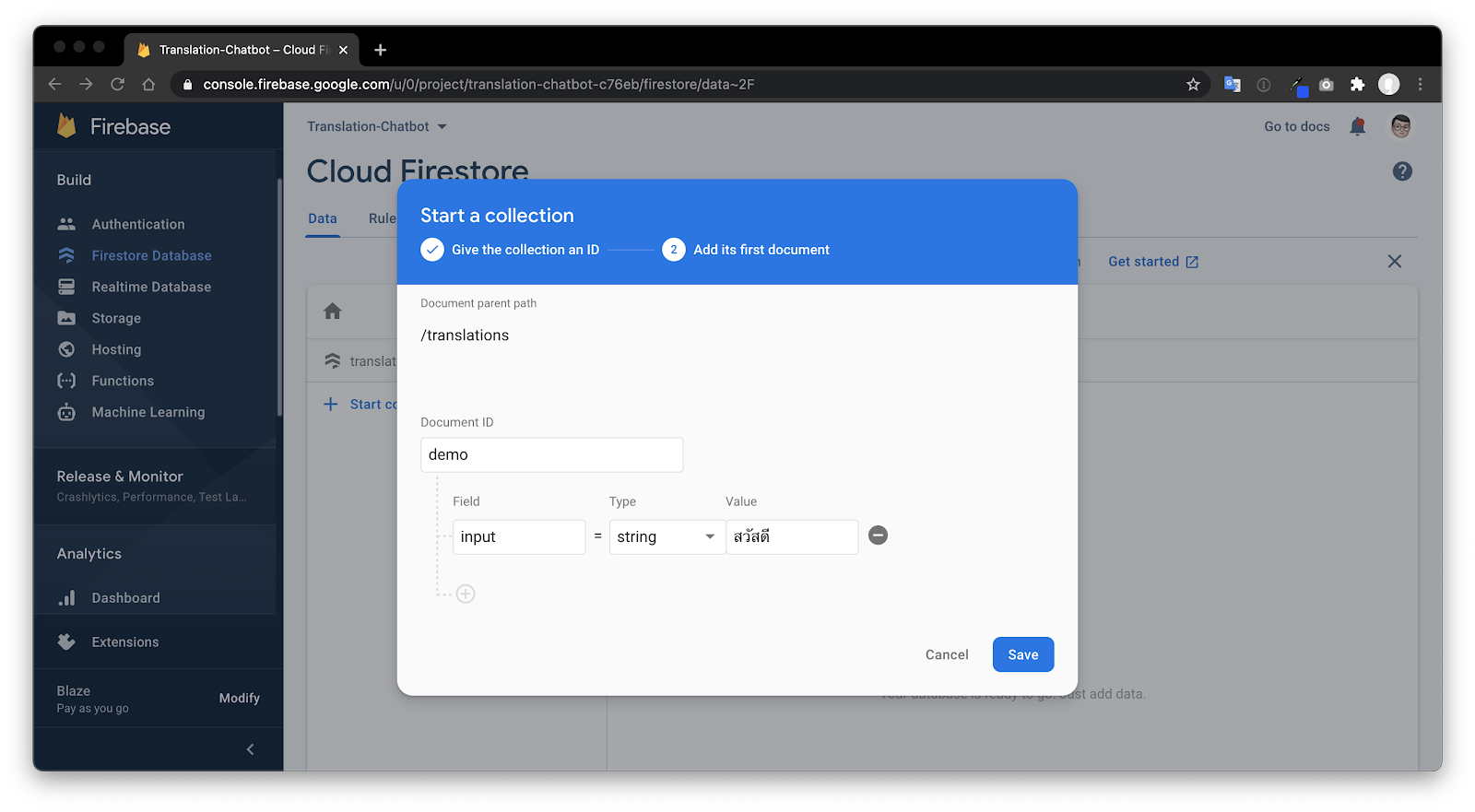This screenshot has width=1475, height=812.
Task: Open Get started link
Action: (x=1153, y=262)
